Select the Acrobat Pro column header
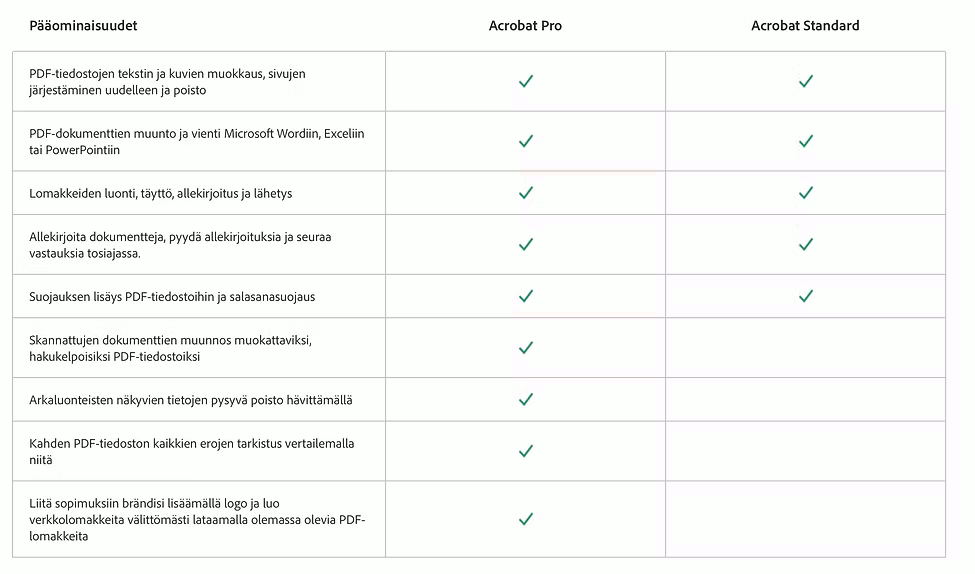The image size is (975, 574). click(525, 25)
